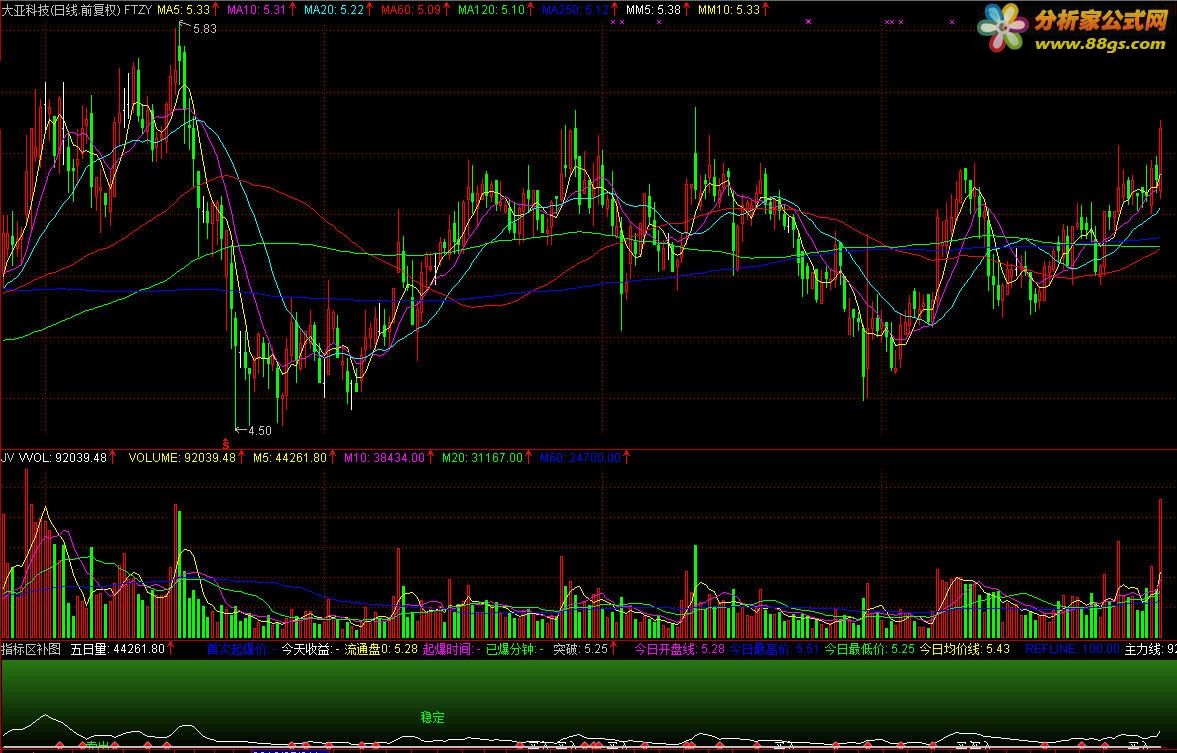Click the volume M10: 38434.00 label
The image size is (1177, 753).
pyautogui.click(x=384, y=457)
